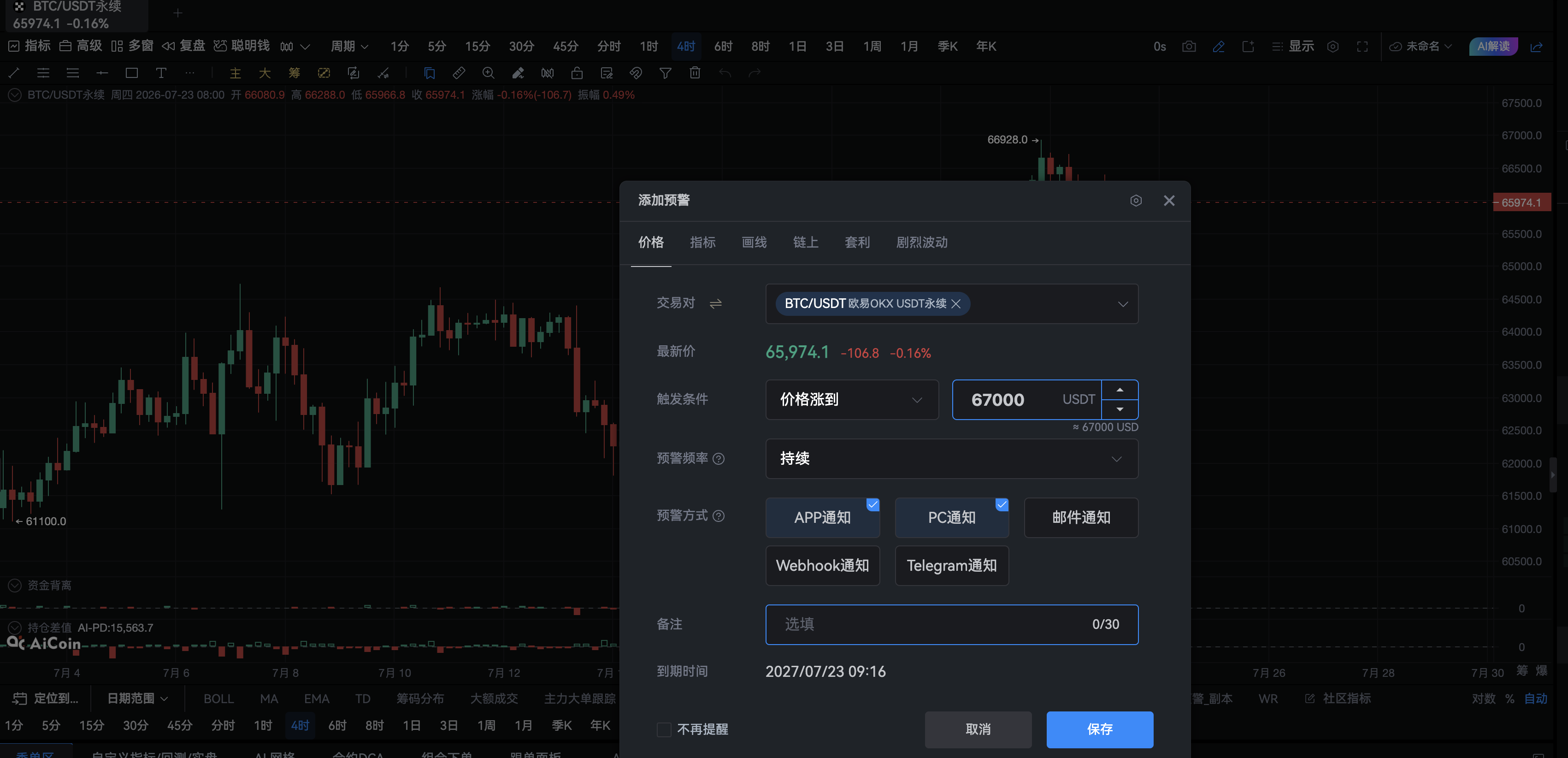Enter fullscreen chart mode
1568x758 pixels.
point(1362,46)
